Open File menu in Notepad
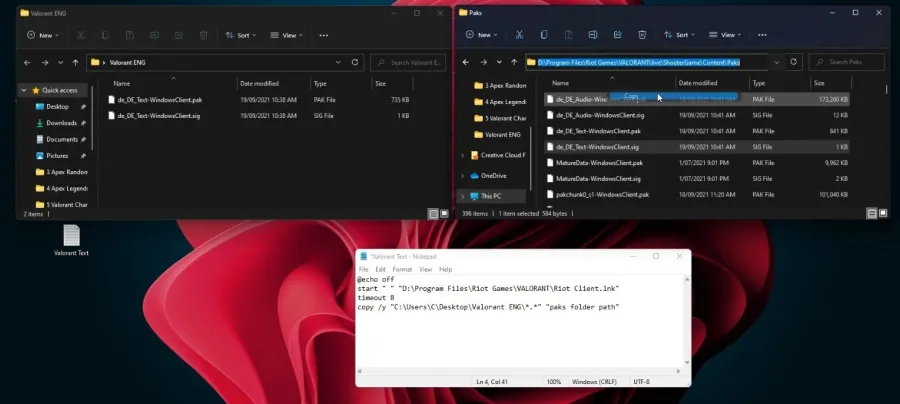 point(363,269)
